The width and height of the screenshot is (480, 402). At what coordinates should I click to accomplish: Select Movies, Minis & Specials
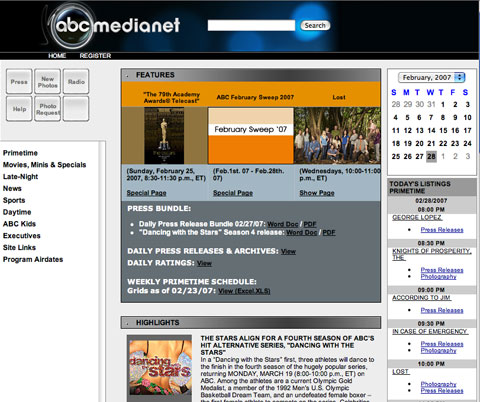44,165
